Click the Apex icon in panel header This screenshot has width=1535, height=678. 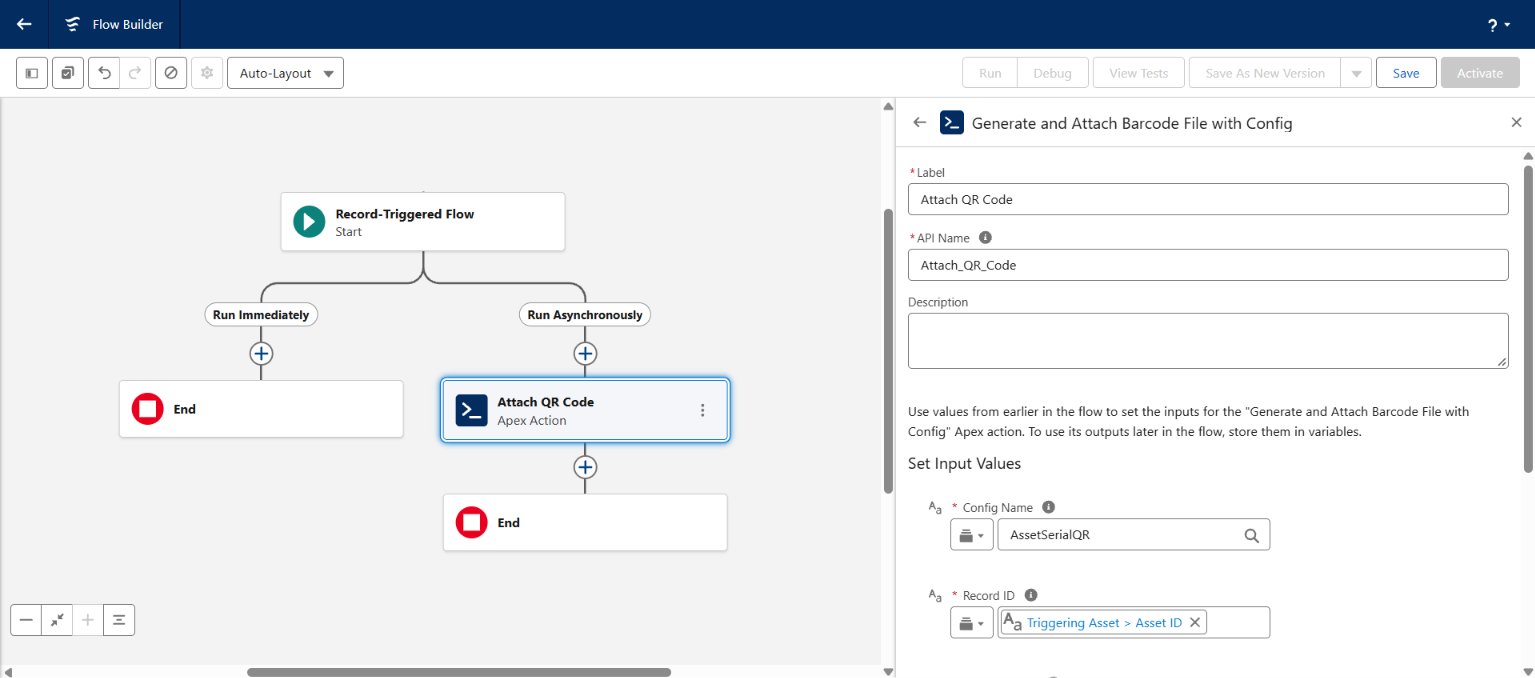coord(952,123)
